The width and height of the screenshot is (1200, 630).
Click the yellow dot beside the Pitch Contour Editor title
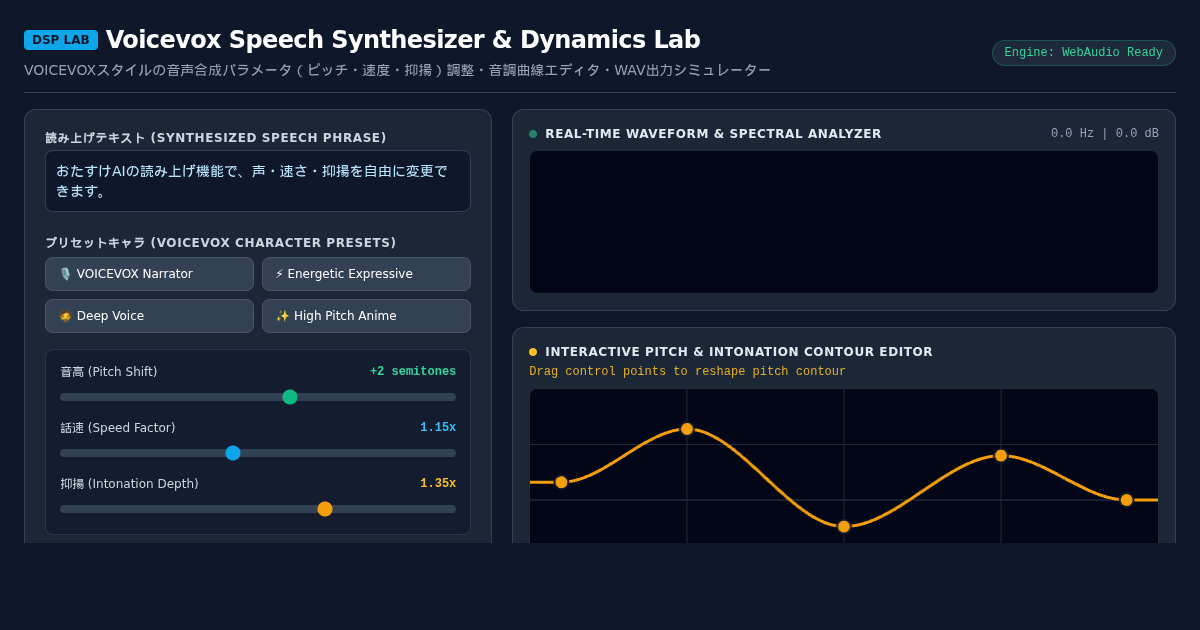tap(533, 352)
